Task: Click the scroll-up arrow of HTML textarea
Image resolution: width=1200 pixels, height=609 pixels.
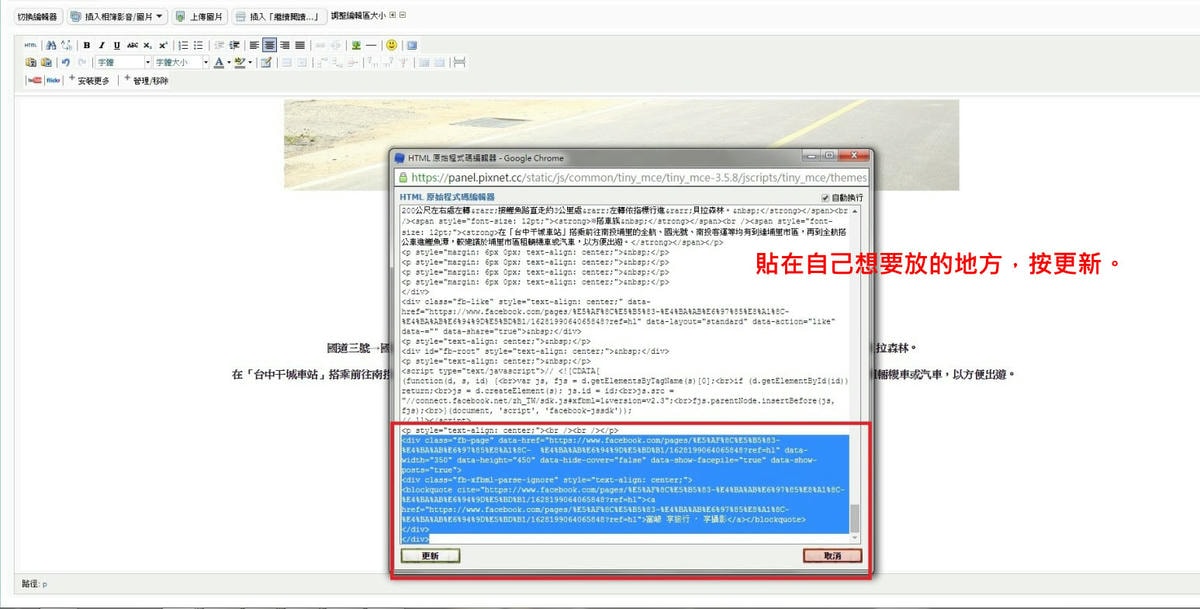Action: point(854,211)
